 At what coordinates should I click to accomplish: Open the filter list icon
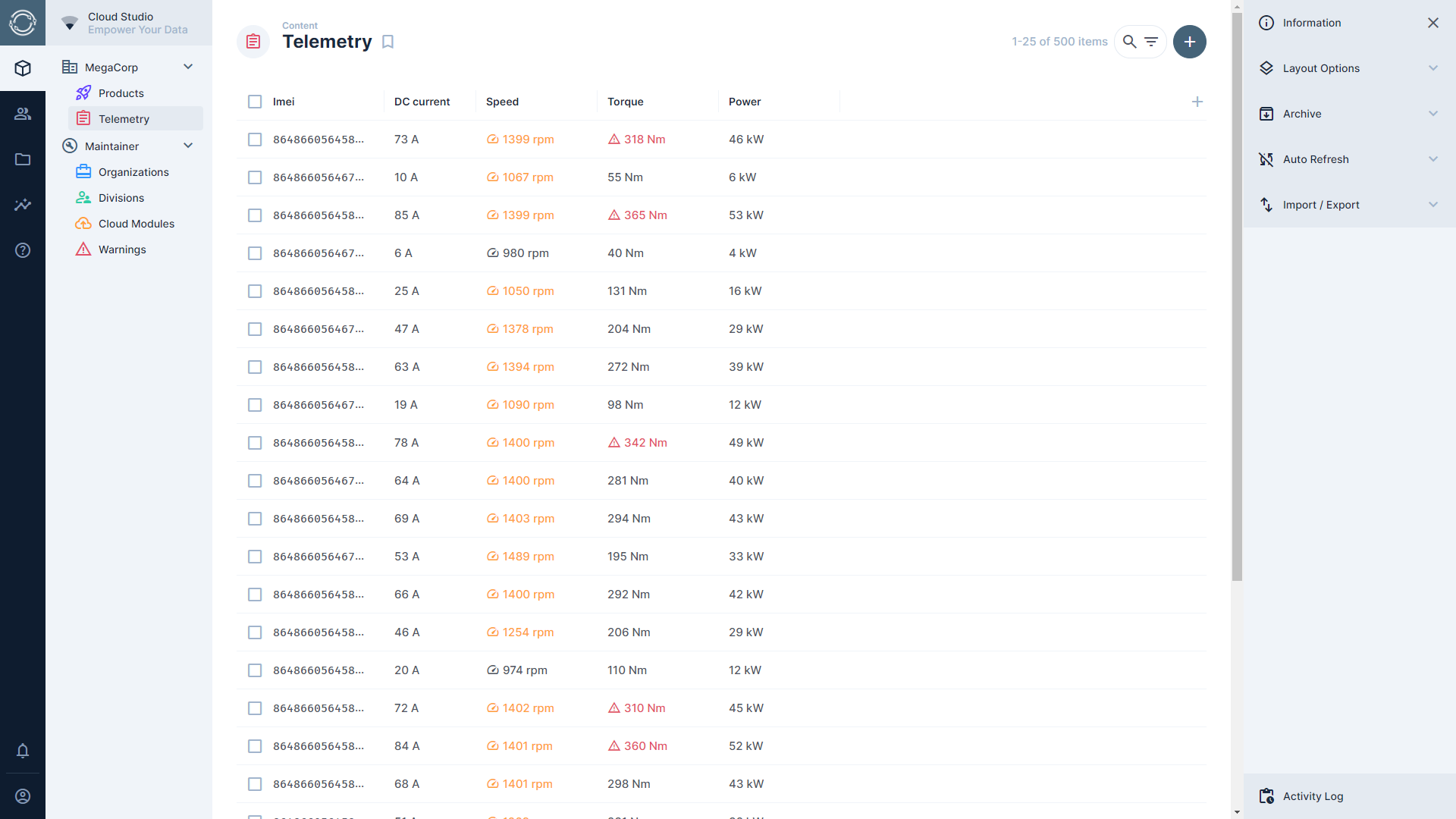[x=1151, y=42]
